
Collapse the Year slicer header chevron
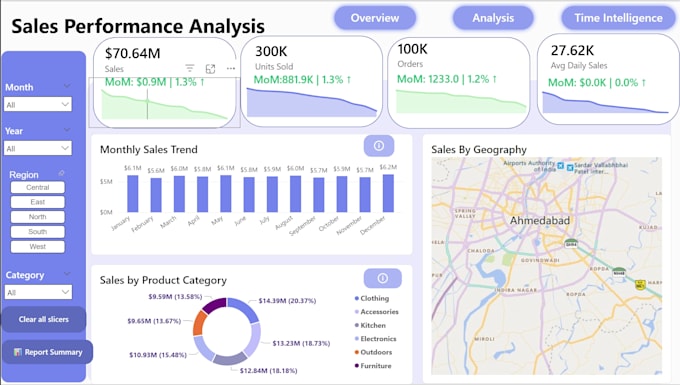[x=67, y=130]
